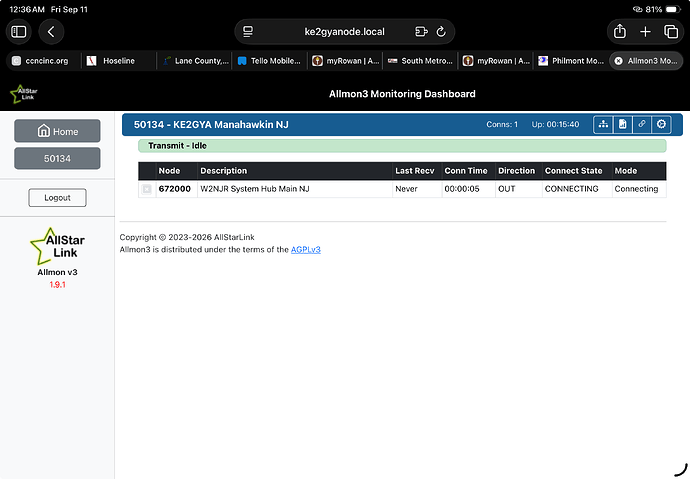
Task: Open node 50134 stats document icon
Action: [622, 124]
